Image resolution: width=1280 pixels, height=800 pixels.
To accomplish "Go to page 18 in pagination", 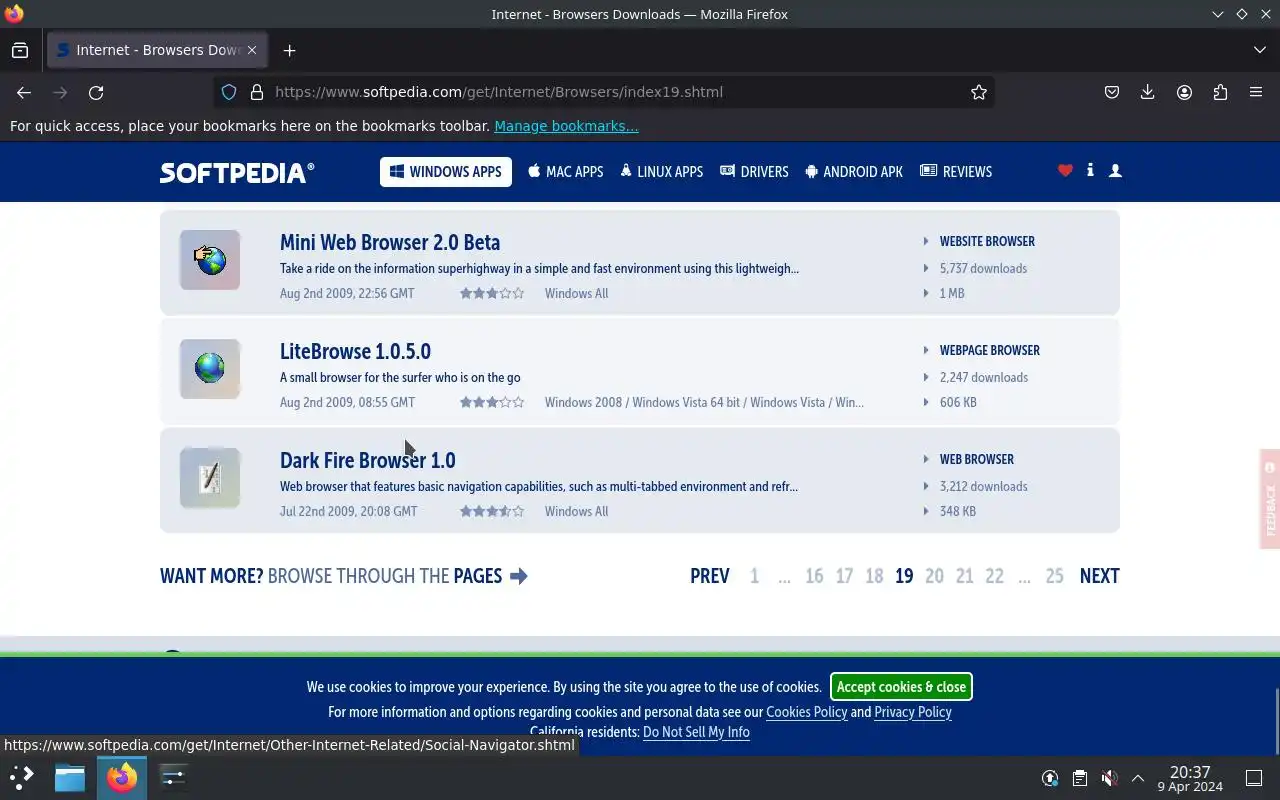I will 874,576.
